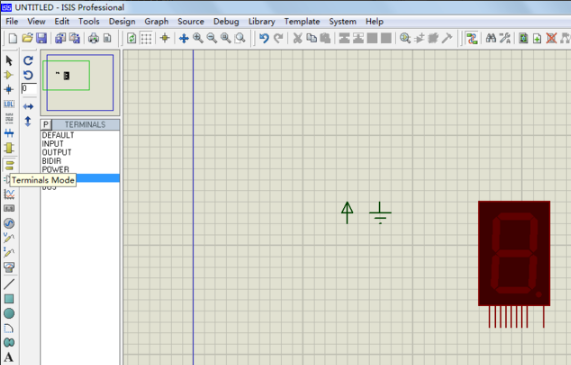Toggle the grid display
The image size is (571, 365).
tap(146, 38)
